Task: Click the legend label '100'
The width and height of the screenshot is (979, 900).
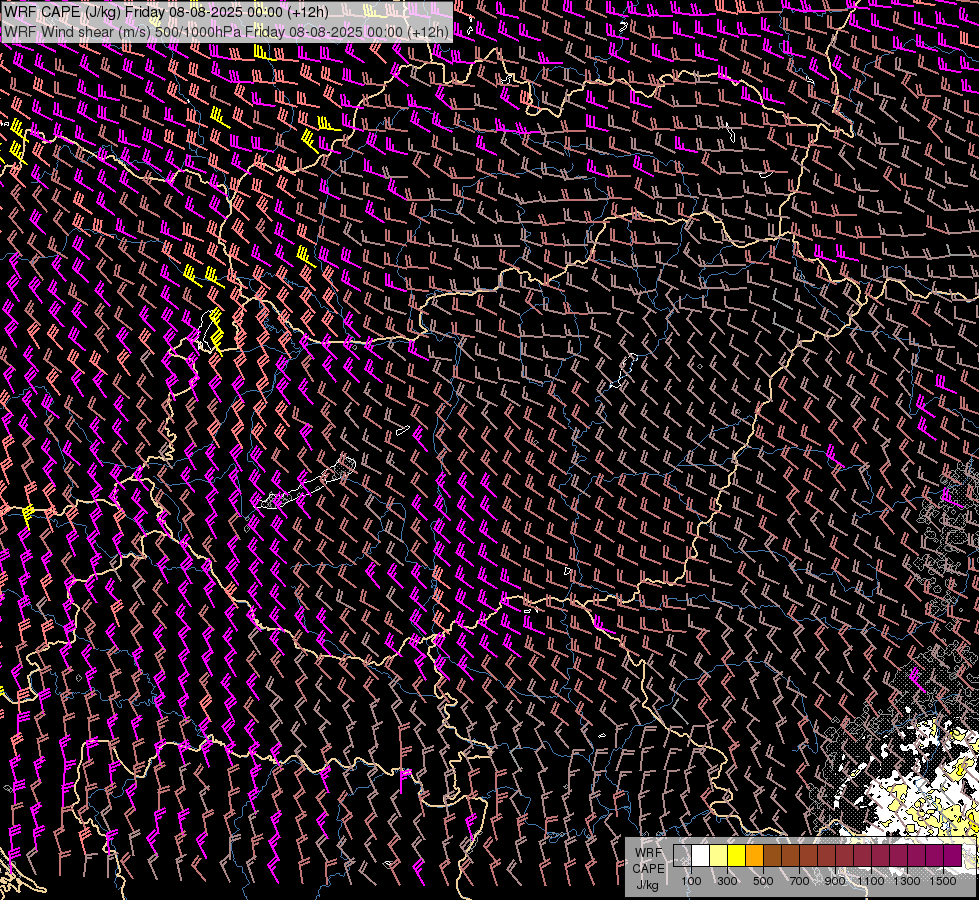Action: pyautogui.click(x=691, y=881)
